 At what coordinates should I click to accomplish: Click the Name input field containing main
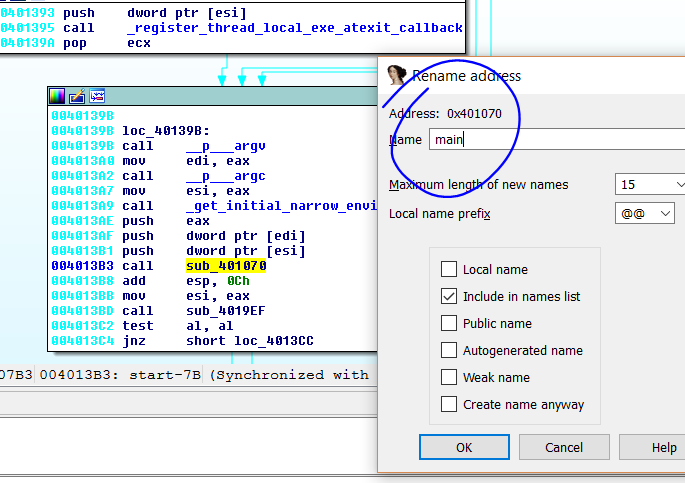555,140
